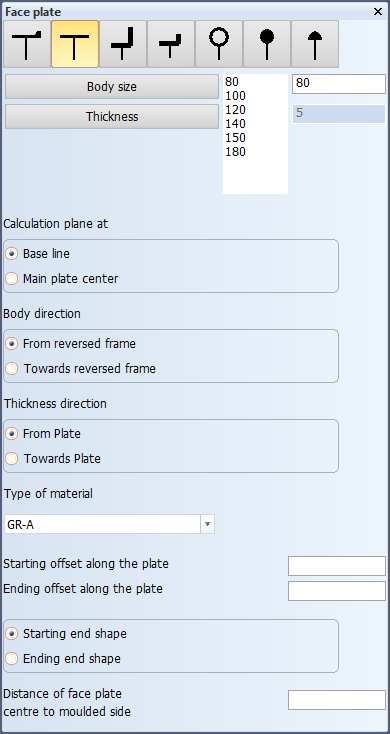Screen dimensions: 390x734
Task: Choose Towards reversed frame body direction
Action: [81, 369]
